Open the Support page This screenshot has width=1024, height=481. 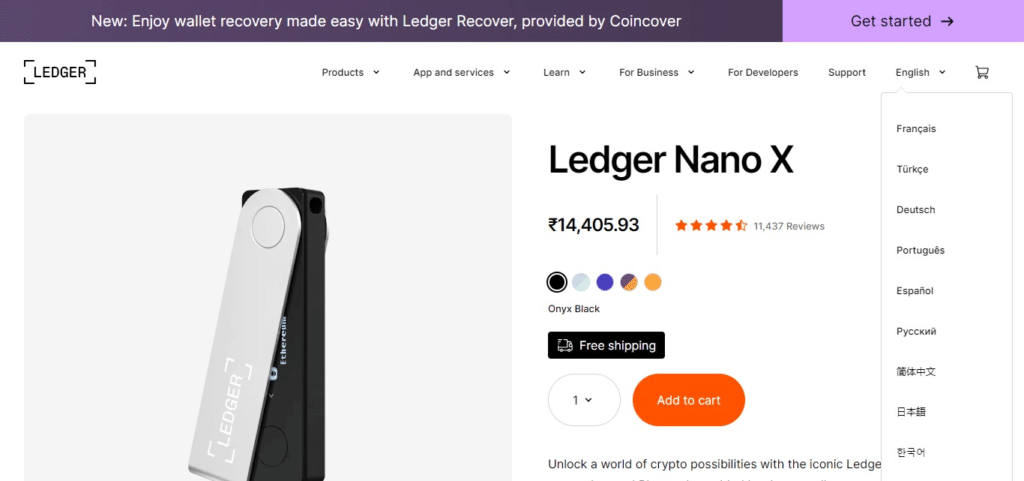click(847, 72)
